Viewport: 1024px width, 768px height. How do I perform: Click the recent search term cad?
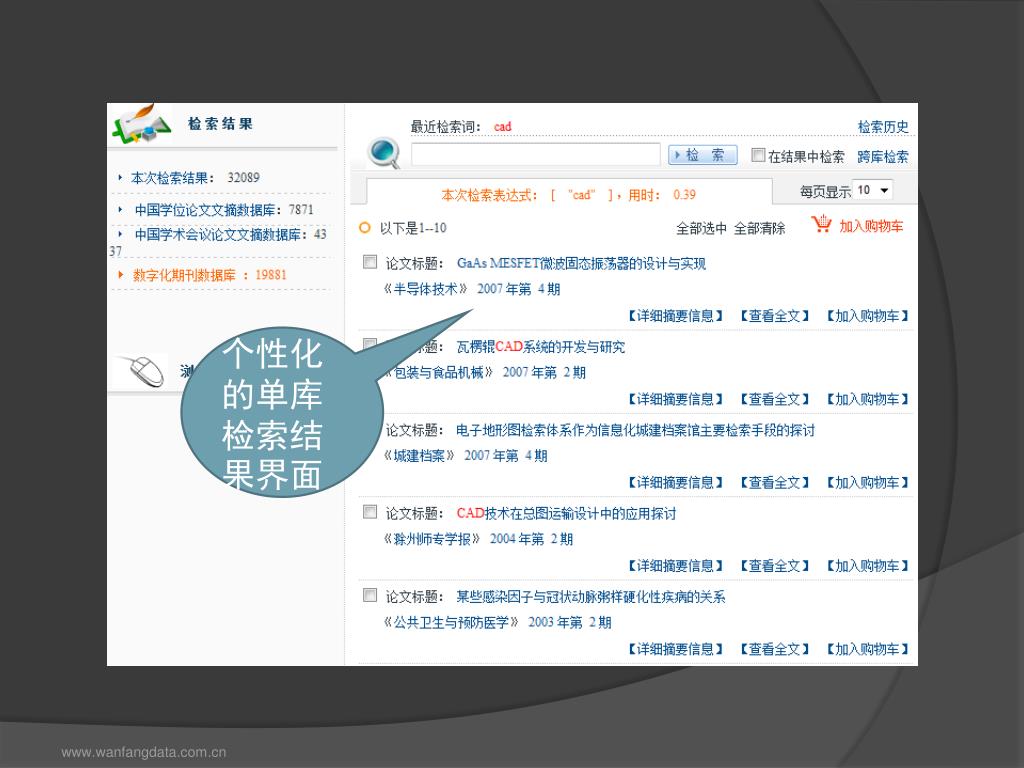(502, 127)
